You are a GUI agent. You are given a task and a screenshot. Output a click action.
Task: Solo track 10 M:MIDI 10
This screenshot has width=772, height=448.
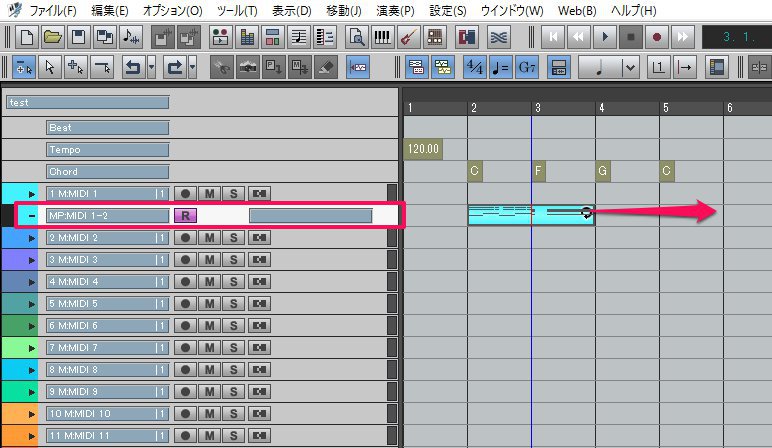click(234, 414)
